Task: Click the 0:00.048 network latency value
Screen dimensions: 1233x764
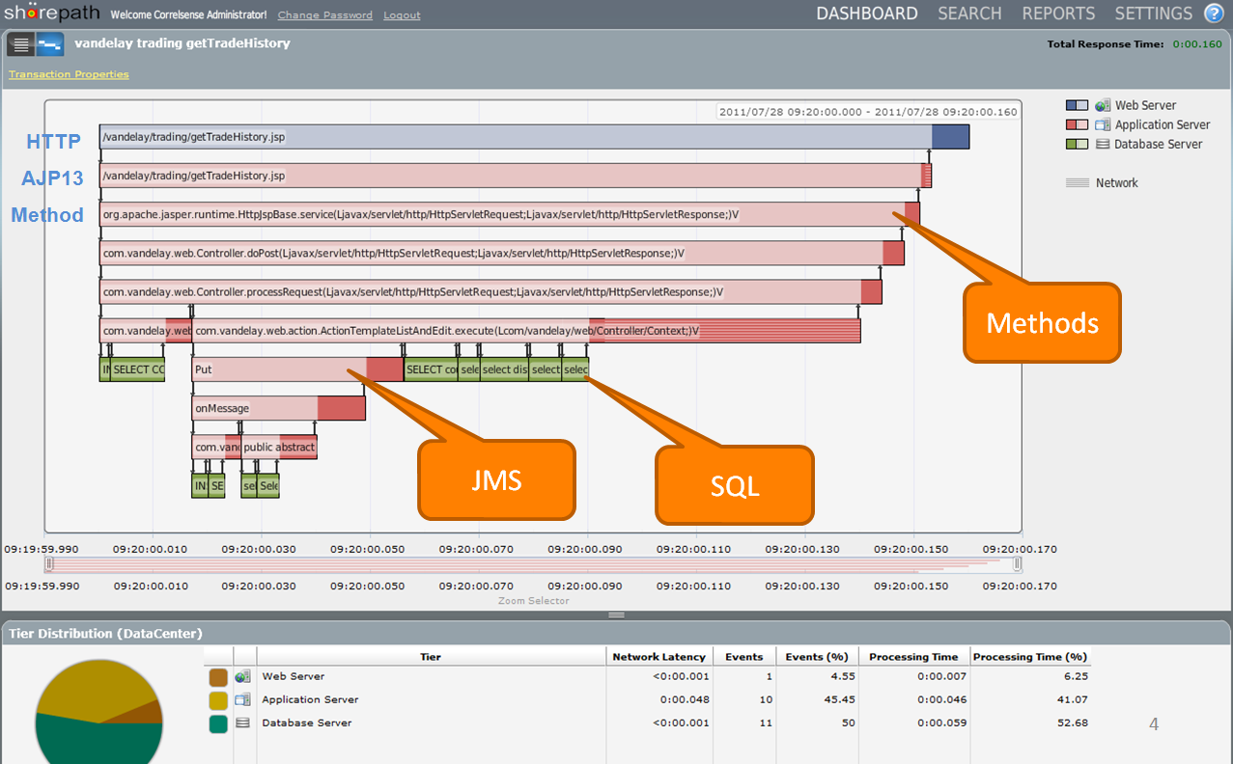Action: [x=684, y=700]
